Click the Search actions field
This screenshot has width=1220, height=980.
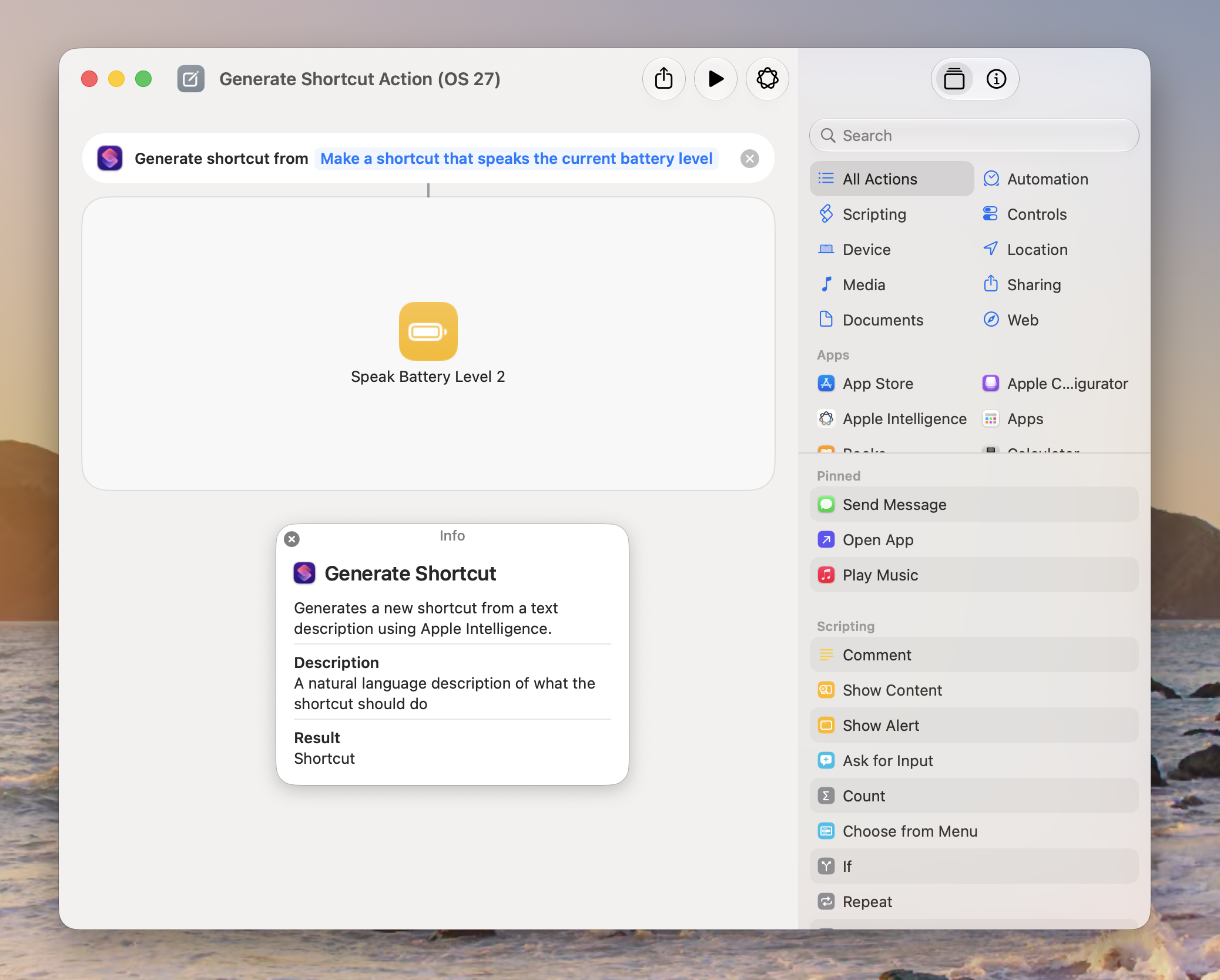tap(974, 136)
